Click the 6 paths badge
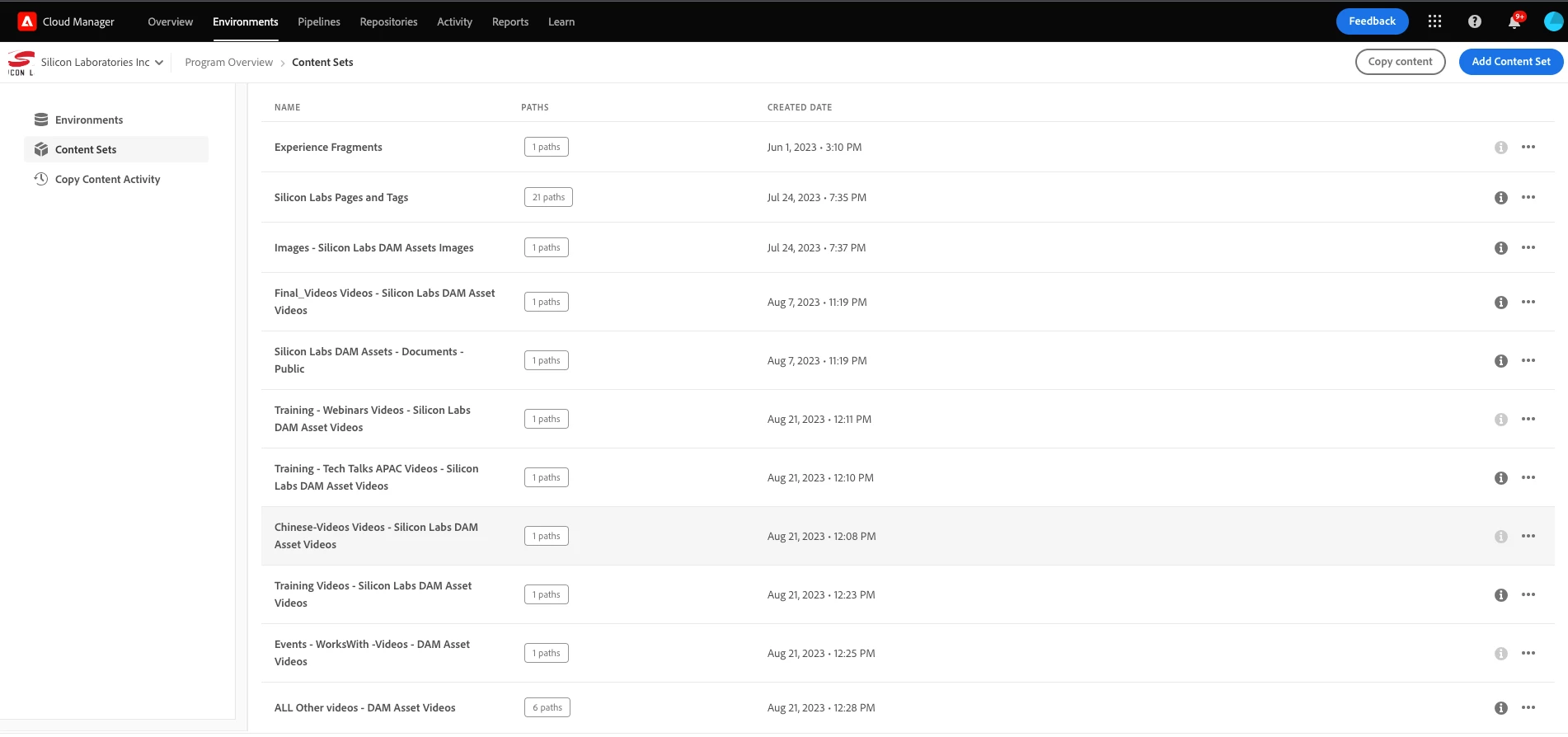 [x=547, y=707]
